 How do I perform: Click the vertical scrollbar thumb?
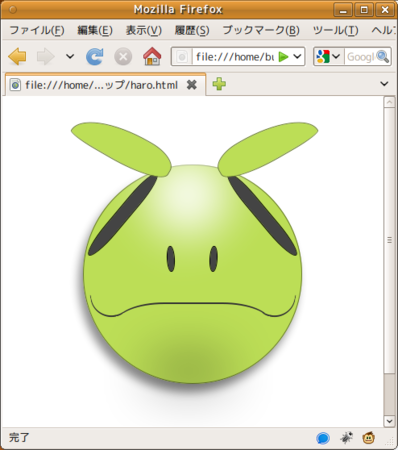(x=389, y=240)
